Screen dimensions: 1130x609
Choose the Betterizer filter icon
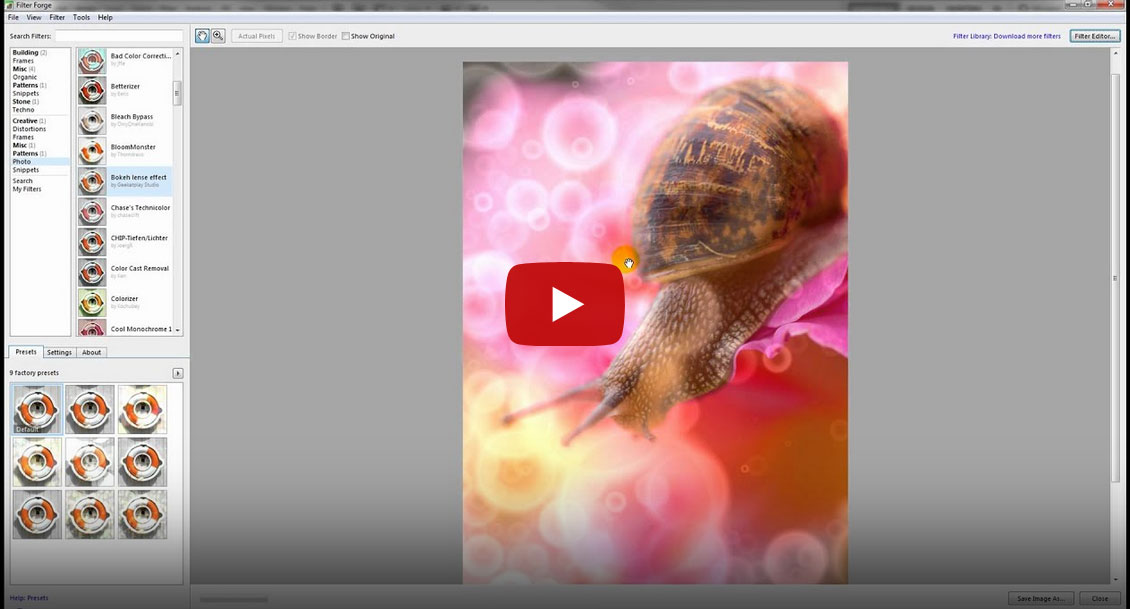[92, 91]
